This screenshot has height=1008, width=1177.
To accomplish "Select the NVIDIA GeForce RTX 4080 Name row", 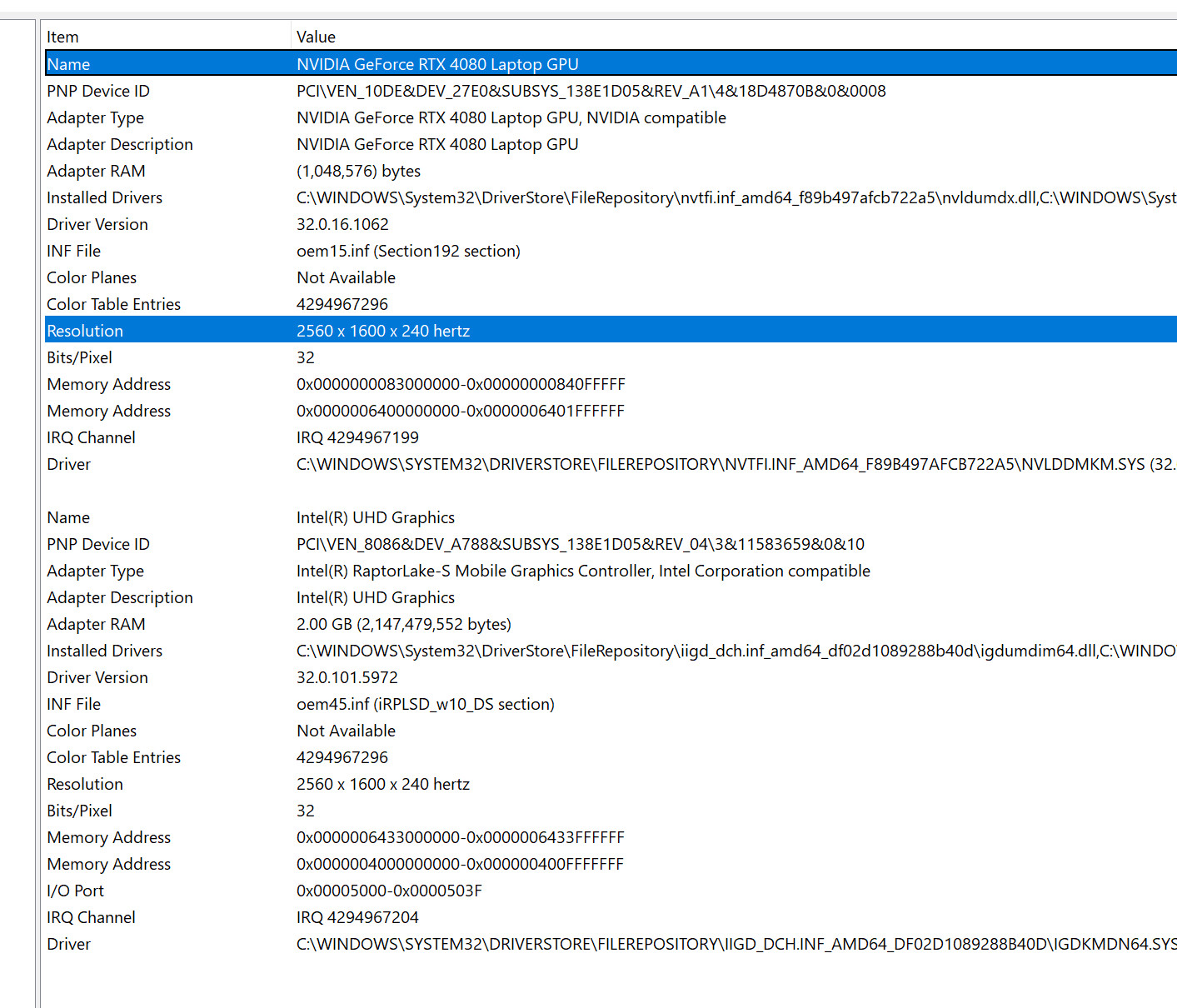I will click(x=611, y=64).
